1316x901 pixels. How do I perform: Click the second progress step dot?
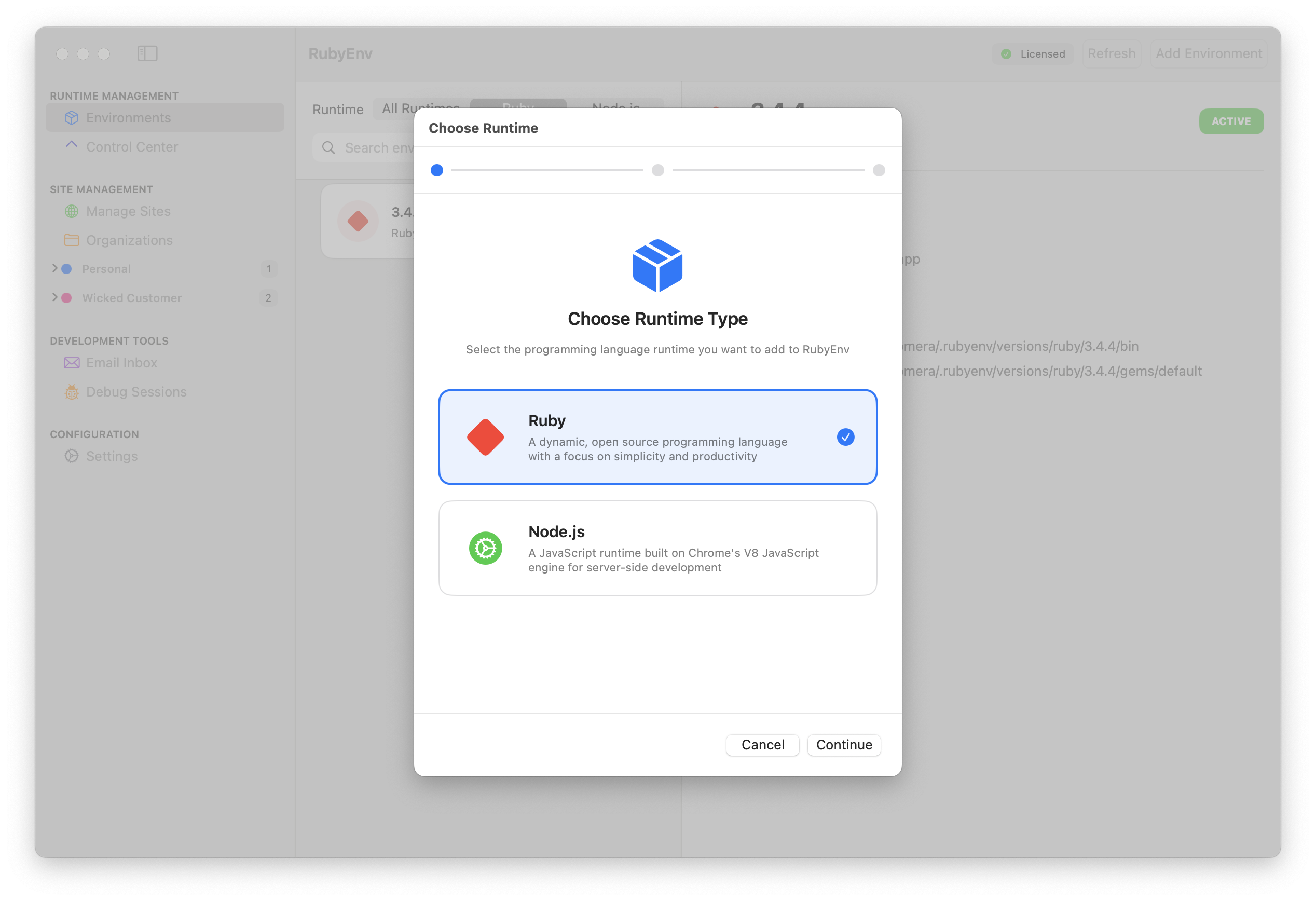pos(657,170)
